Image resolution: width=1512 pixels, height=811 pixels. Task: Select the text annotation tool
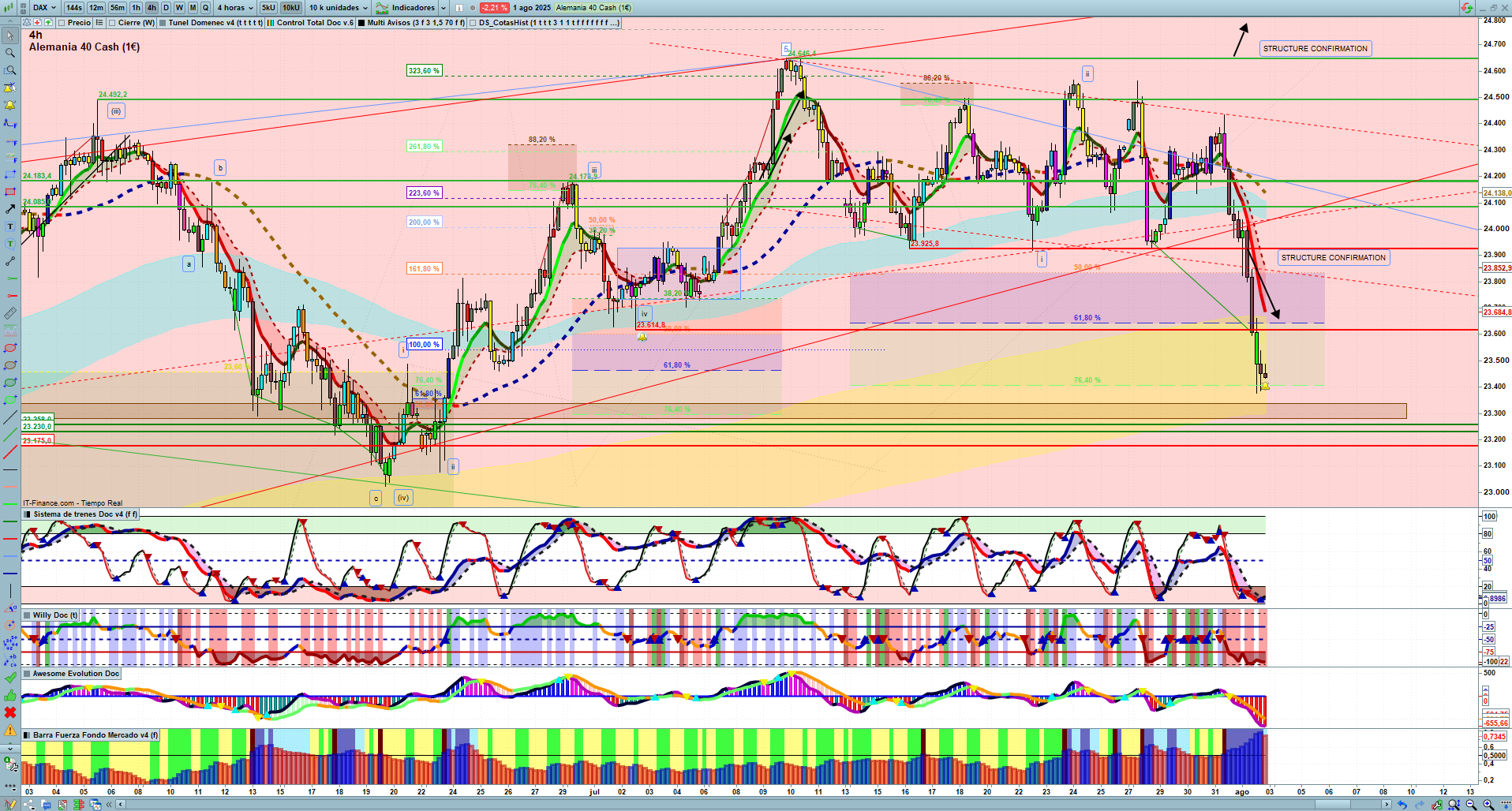(10, 226)
